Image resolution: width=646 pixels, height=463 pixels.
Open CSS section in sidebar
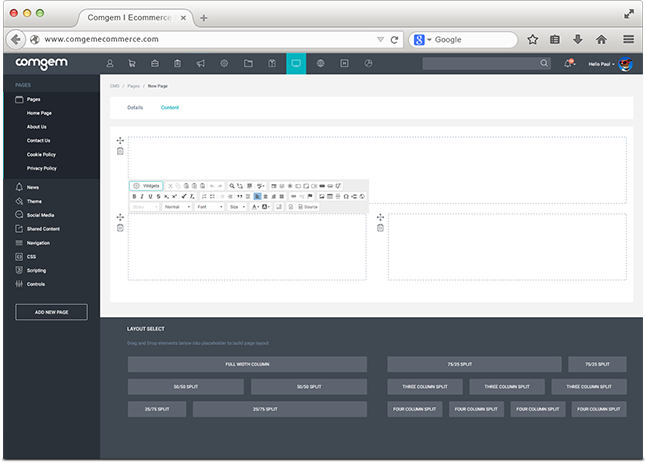click(x=31, y=257)
